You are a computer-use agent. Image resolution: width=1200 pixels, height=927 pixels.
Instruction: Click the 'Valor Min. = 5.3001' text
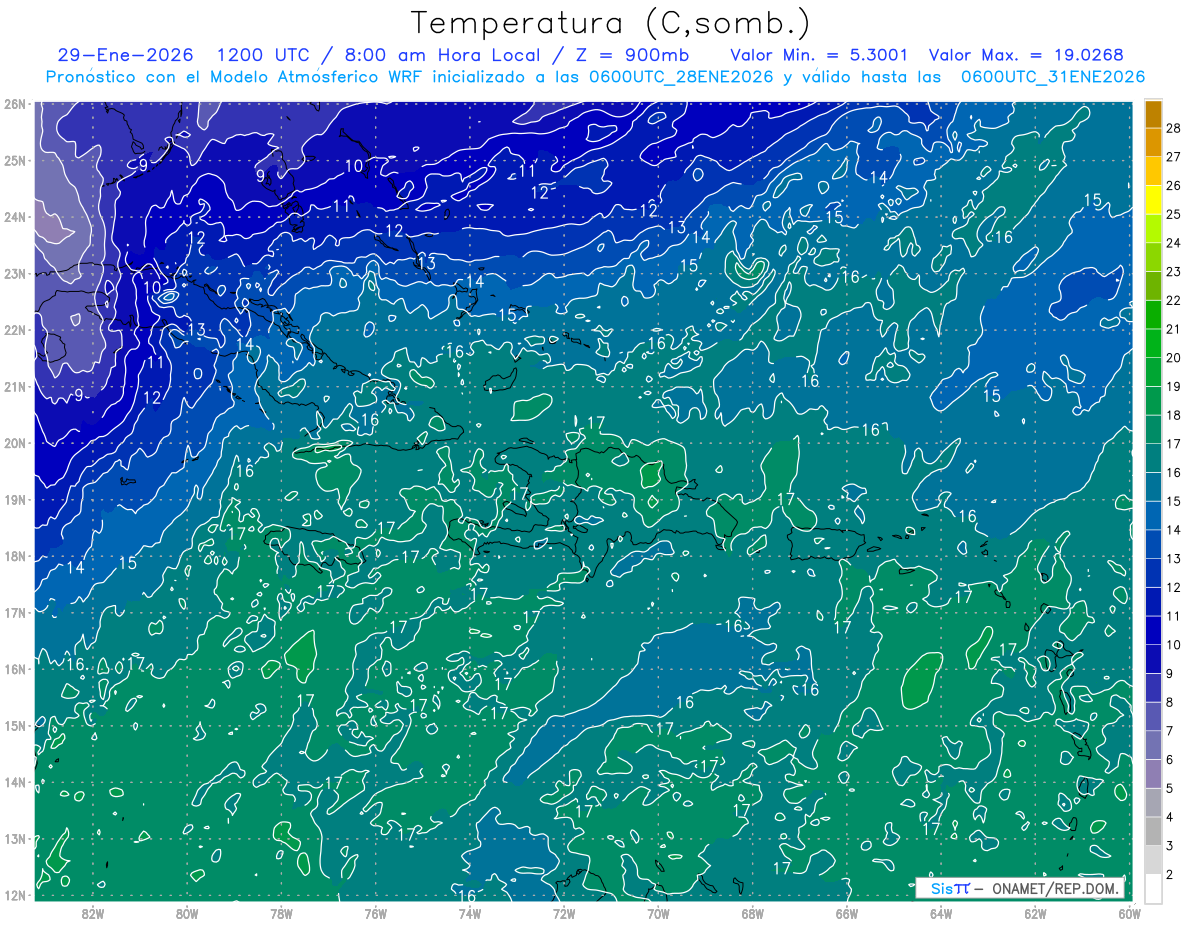click(821, 55)
